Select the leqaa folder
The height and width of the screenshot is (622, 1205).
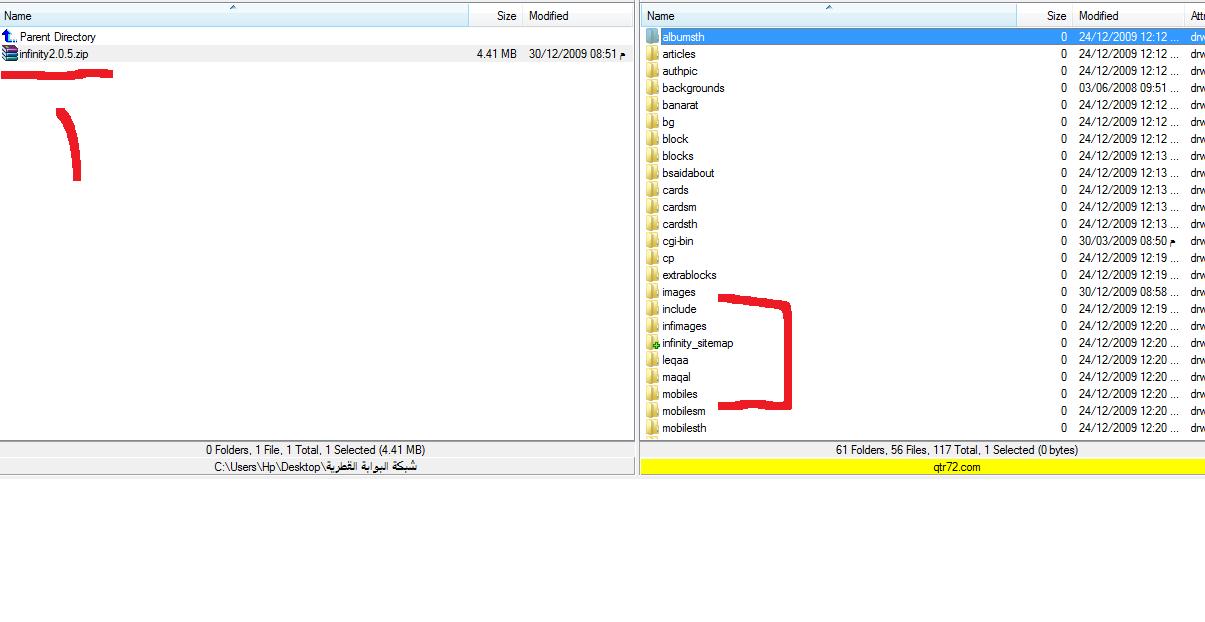675,360
